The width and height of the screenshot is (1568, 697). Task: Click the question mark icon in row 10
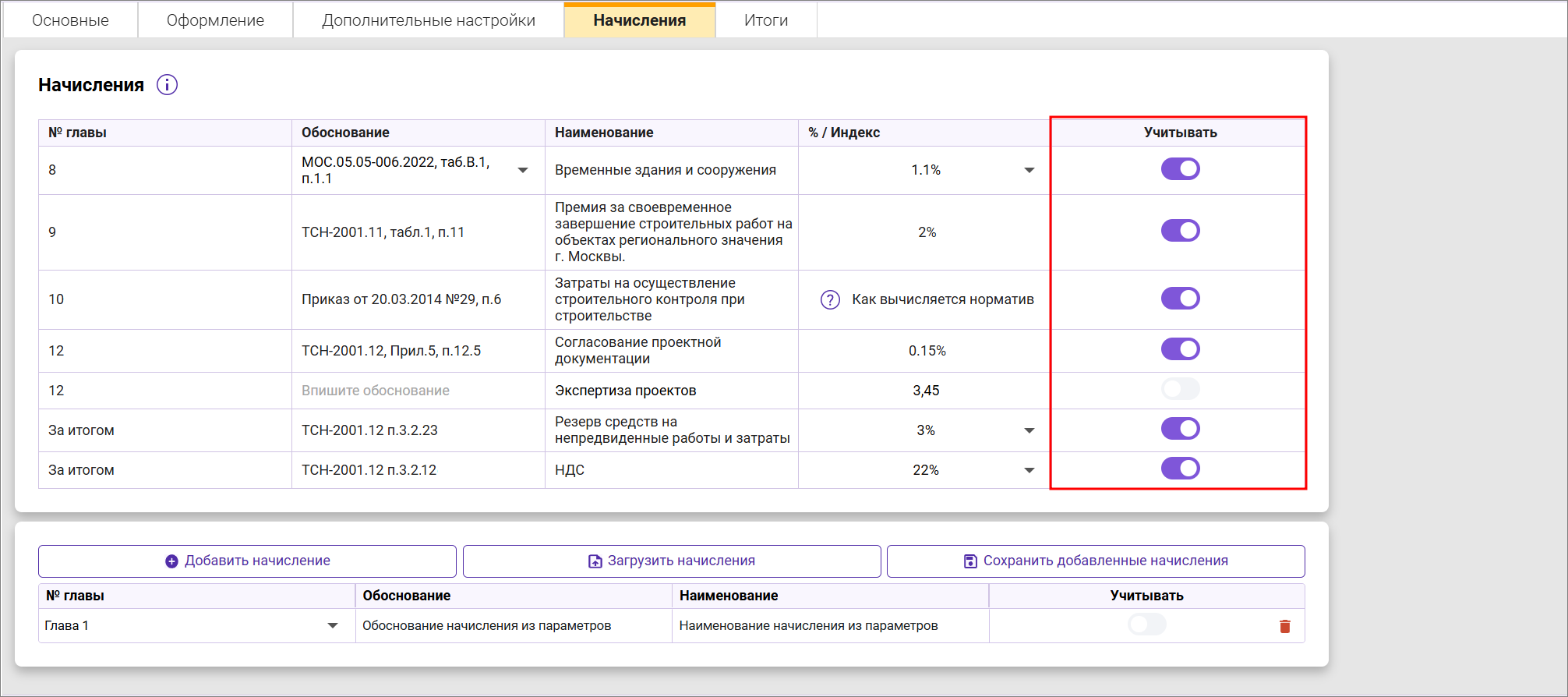click(x=830, y=300)
